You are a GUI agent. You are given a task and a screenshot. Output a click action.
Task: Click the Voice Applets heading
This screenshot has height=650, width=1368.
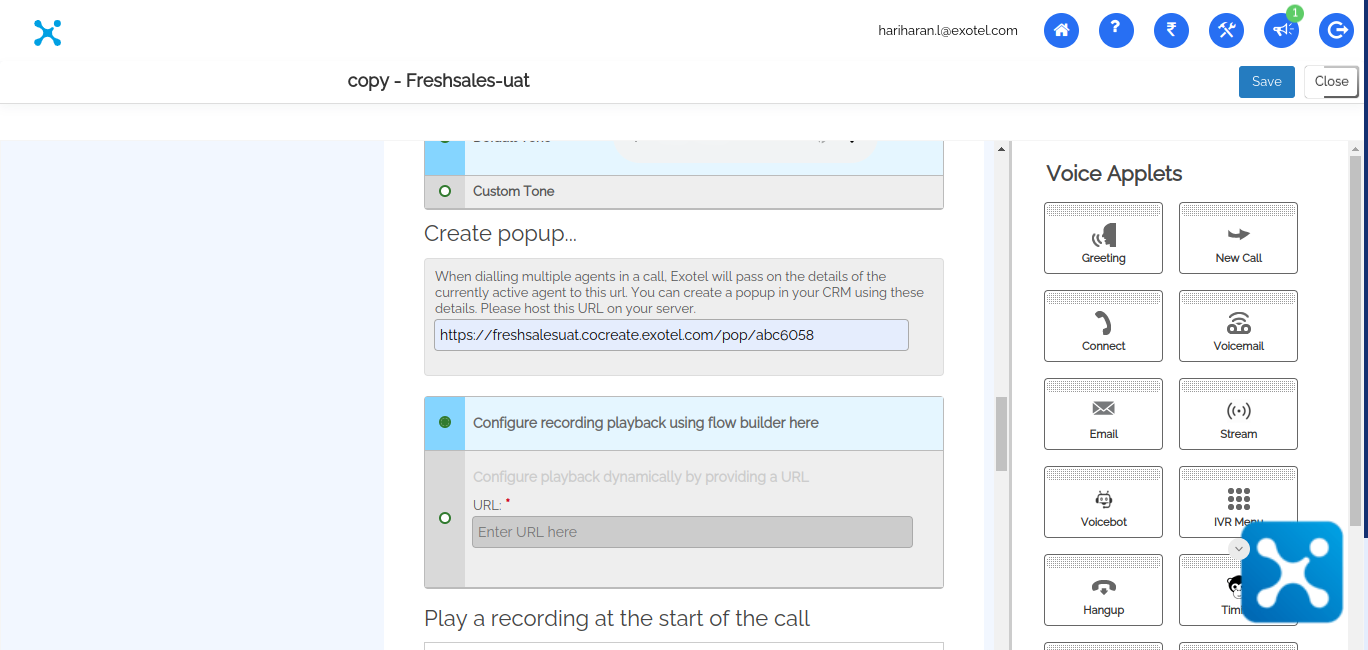pos(1114,174)
